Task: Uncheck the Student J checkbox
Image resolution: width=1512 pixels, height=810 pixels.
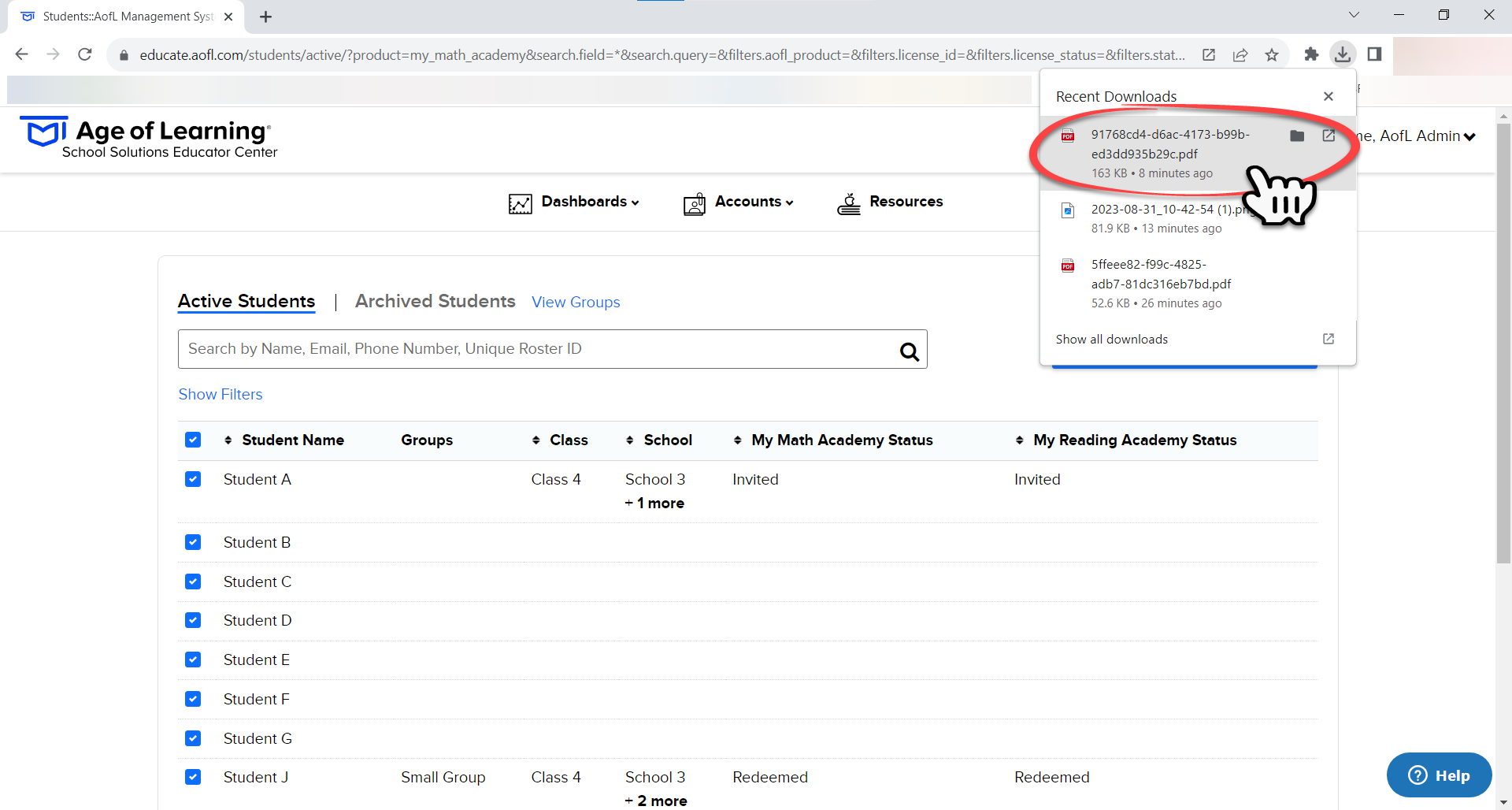Action: coord(193,777)
